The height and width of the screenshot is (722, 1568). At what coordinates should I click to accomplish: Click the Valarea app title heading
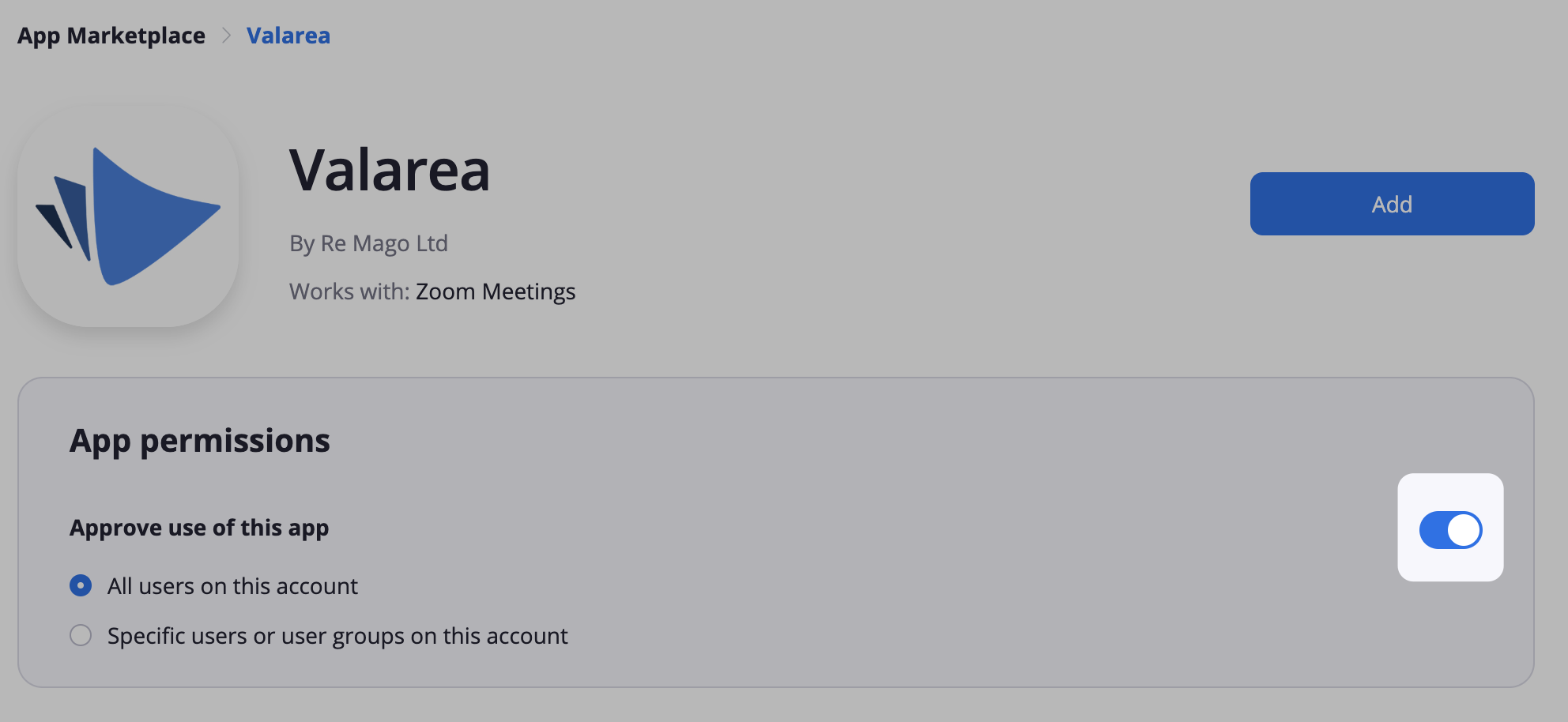390,170
